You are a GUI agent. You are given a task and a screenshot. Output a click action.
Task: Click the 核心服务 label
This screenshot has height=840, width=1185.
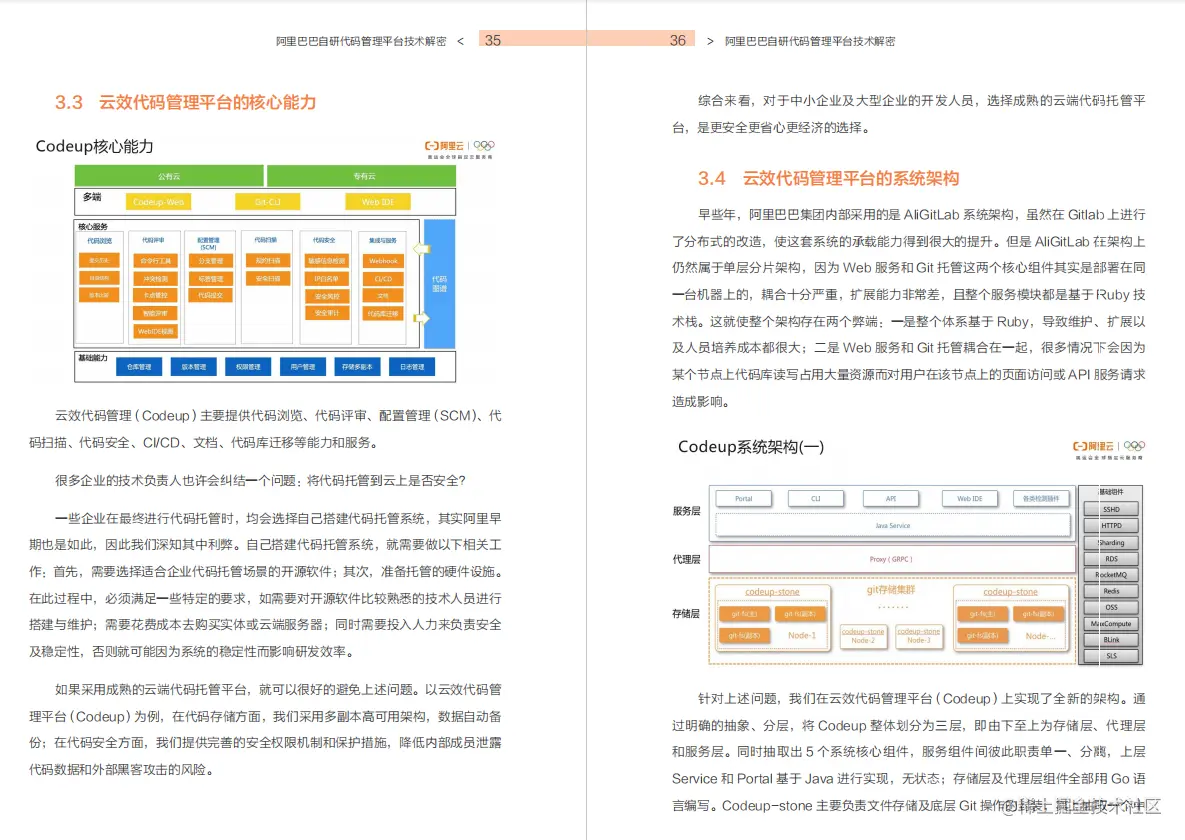[x=93, y=226]
